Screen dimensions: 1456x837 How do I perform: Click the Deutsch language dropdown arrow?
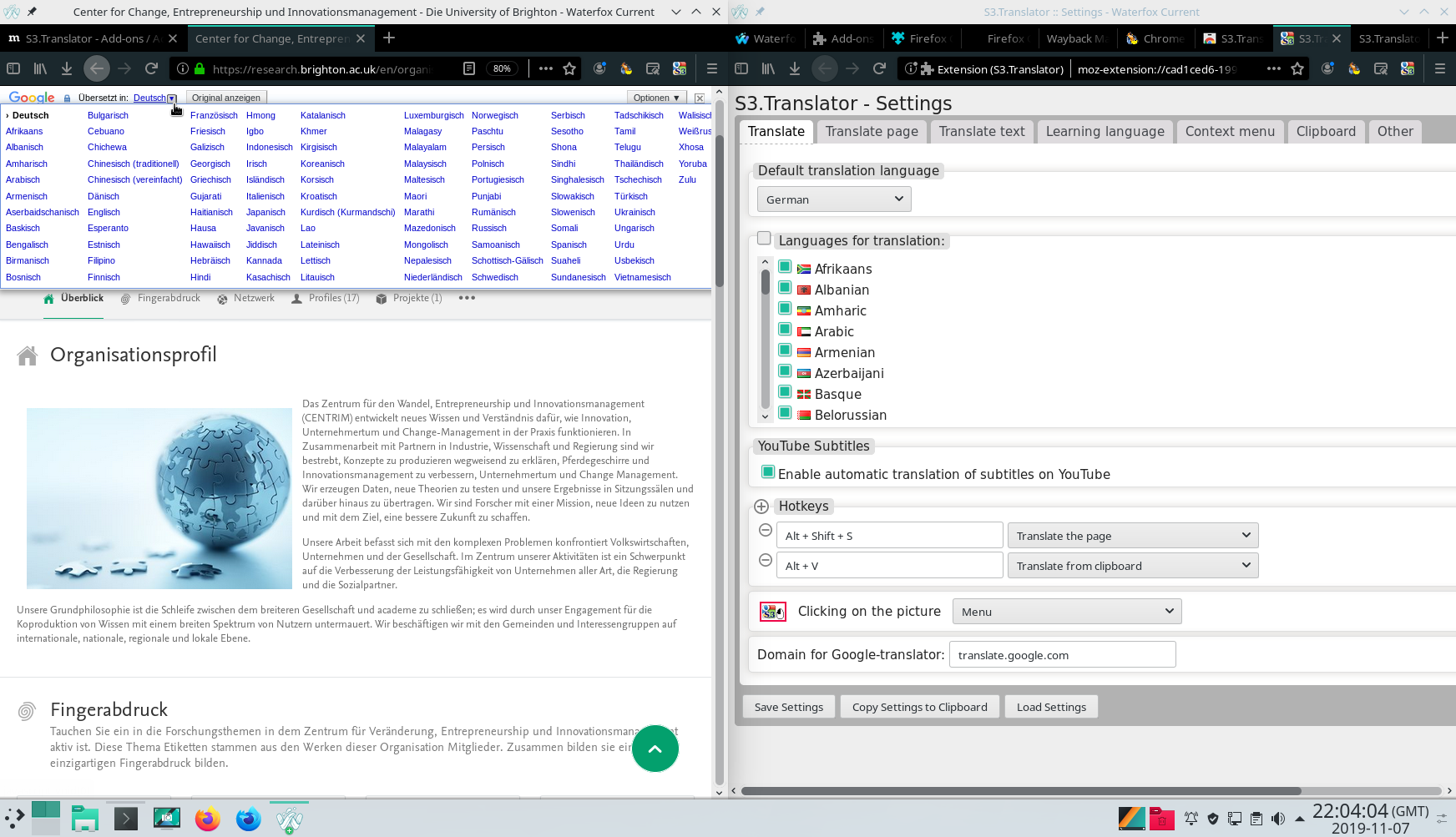172,98
